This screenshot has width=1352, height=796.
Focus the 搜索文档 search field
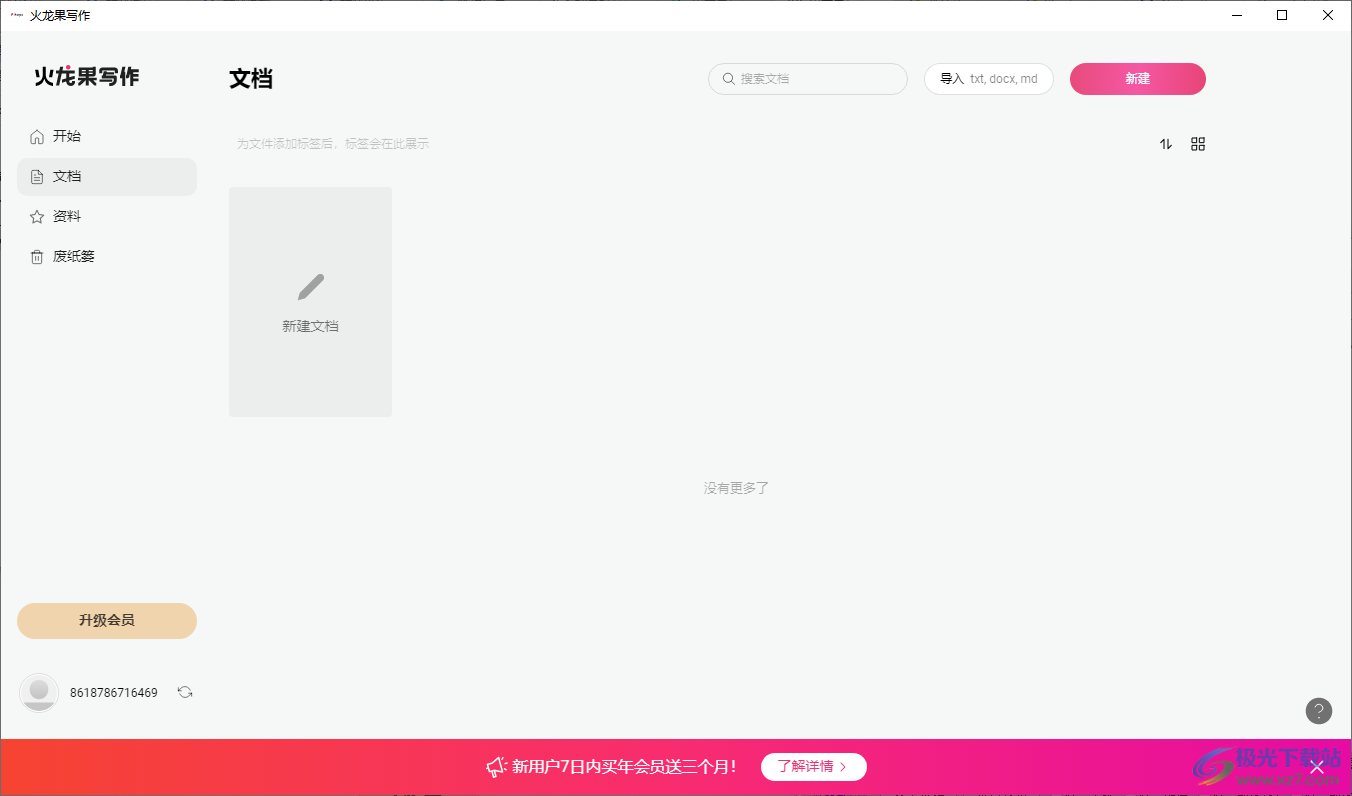point(808,79)
